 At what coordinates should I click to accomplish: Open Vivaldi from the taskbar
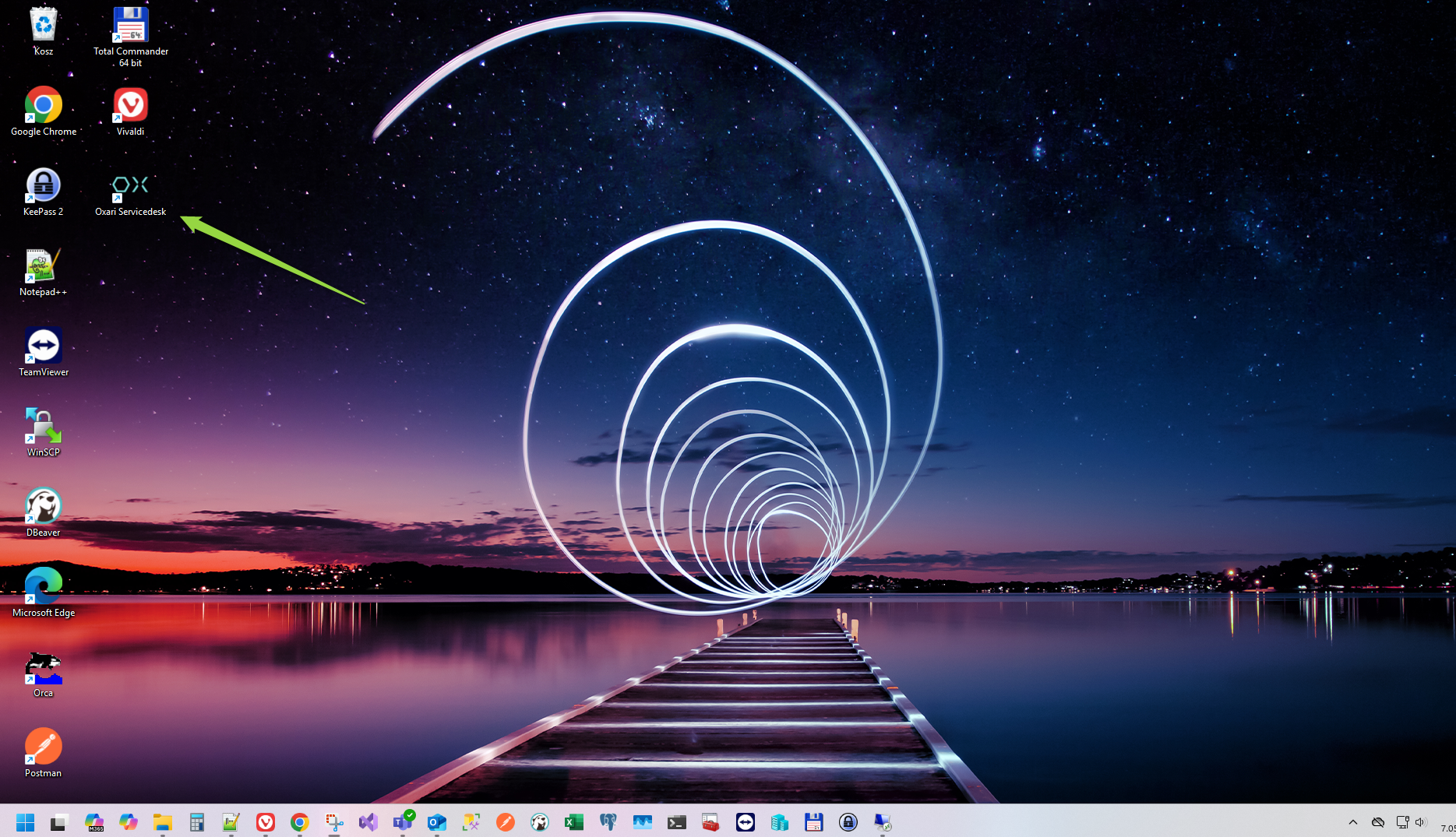click(x=265, y=822)
